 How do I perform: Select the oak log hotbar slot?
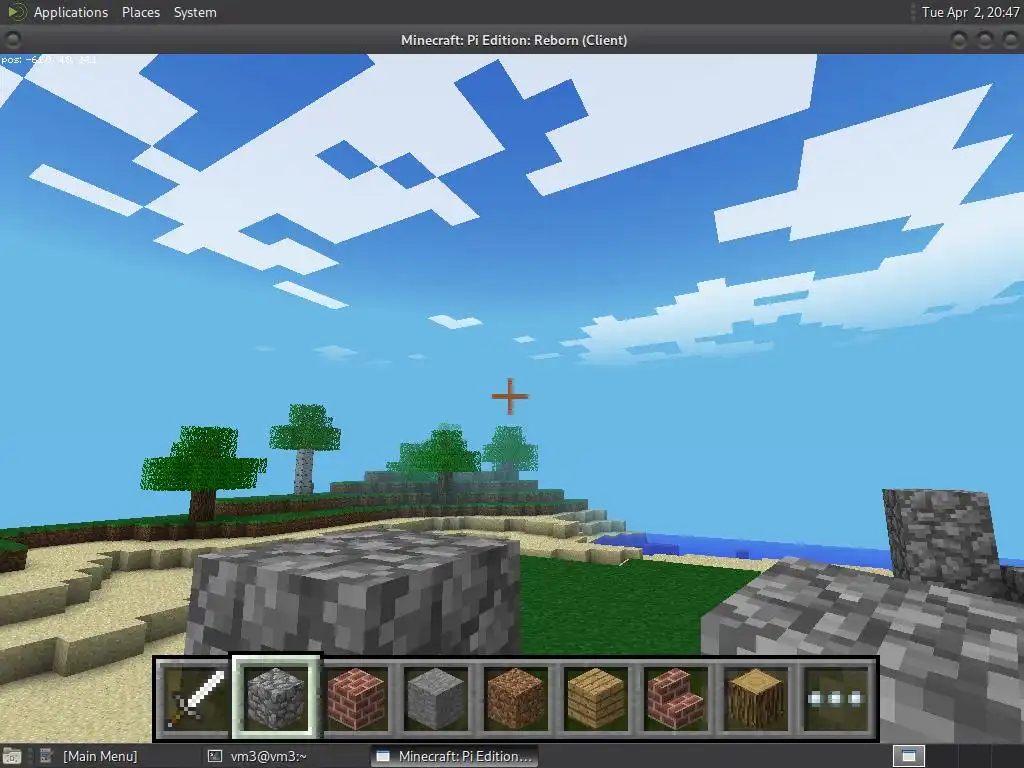pos(756,699)
